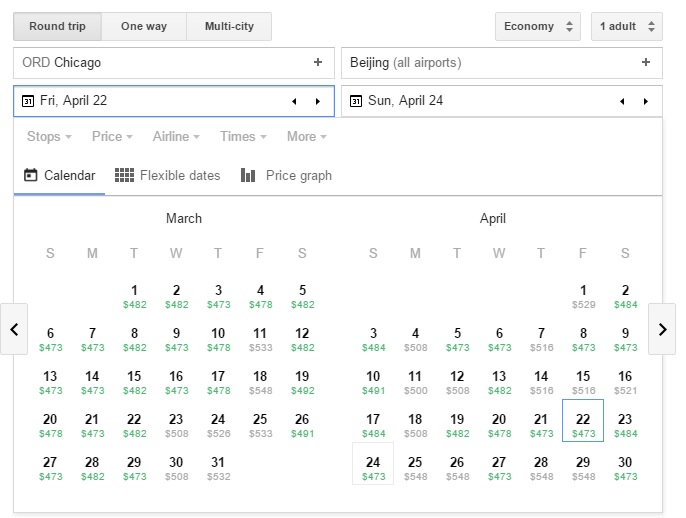686x518 pixels.
Task: Select the Round trip option
Action: 58,26
